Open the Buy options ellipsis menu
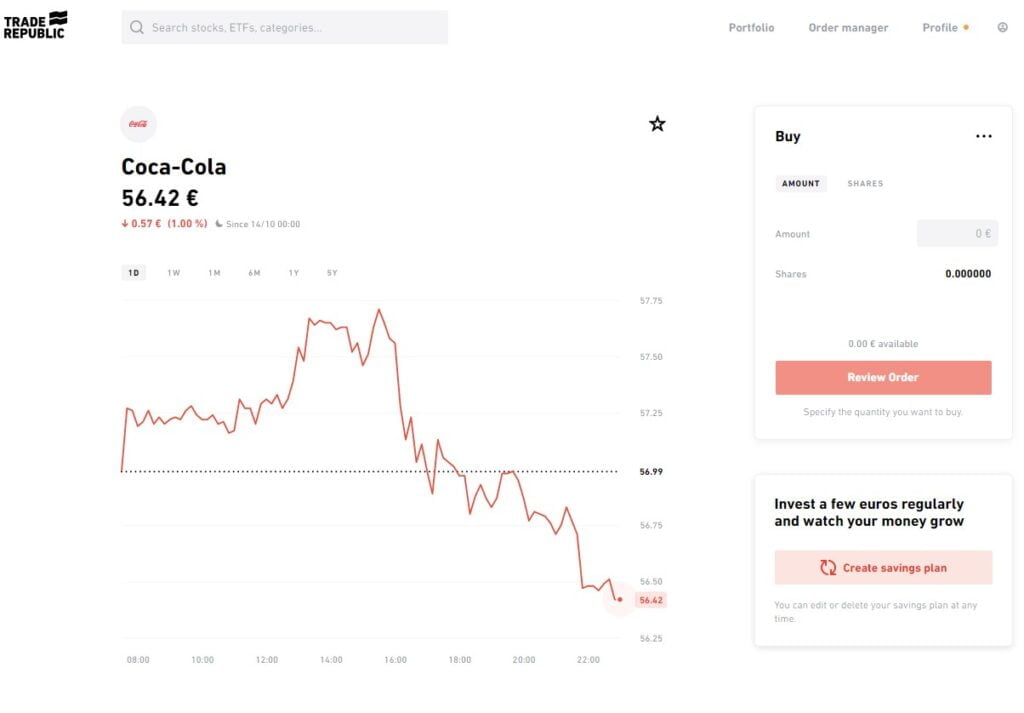 (x=984, y=135)
